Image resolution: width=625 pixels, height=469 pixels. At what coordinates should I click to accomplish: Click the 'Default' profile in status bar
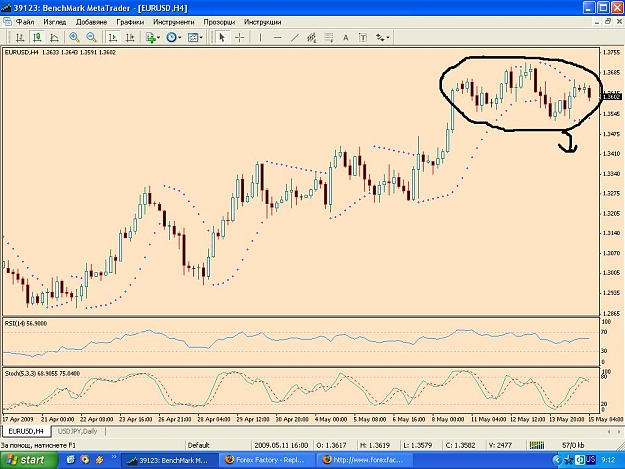199,445
